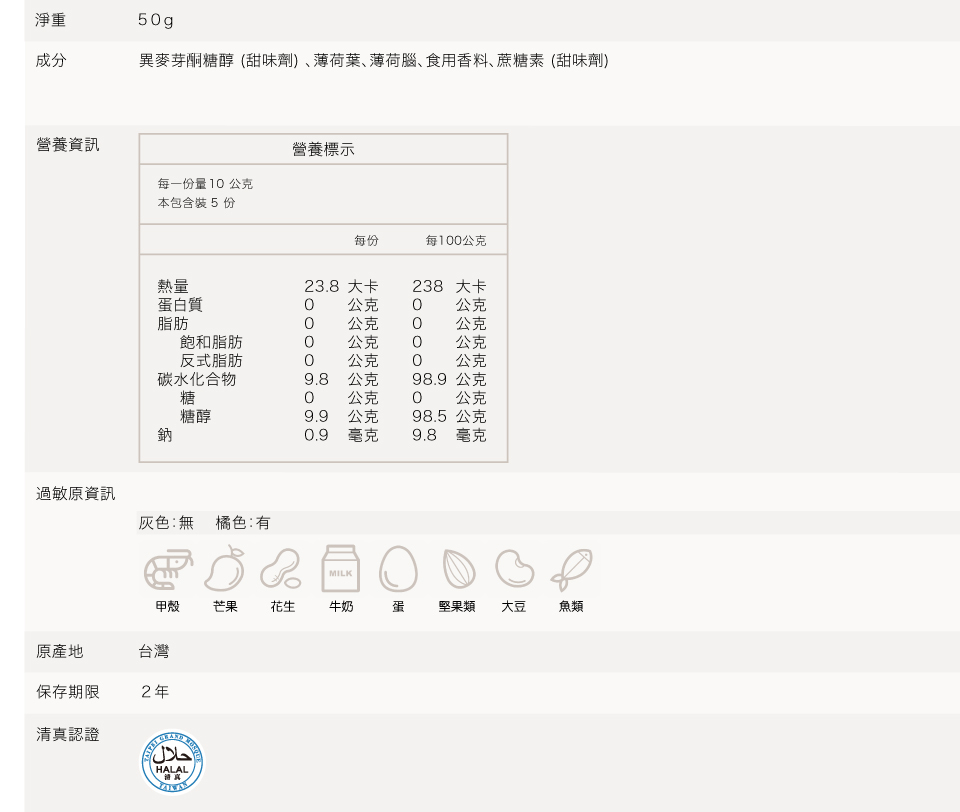
Task: Click the mango (芒果) allergen icon
Action: click(x=225, y=569)
